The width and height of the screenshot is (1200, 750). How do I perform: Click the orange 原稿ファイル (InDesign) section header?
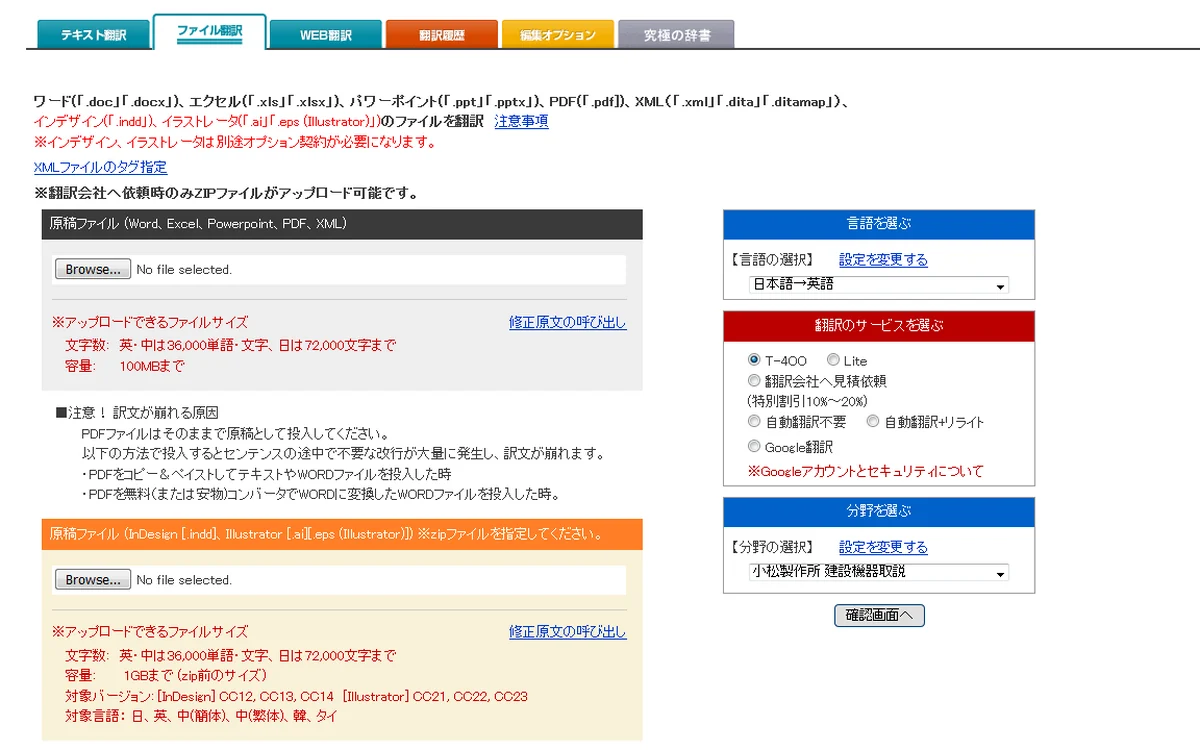342,534
